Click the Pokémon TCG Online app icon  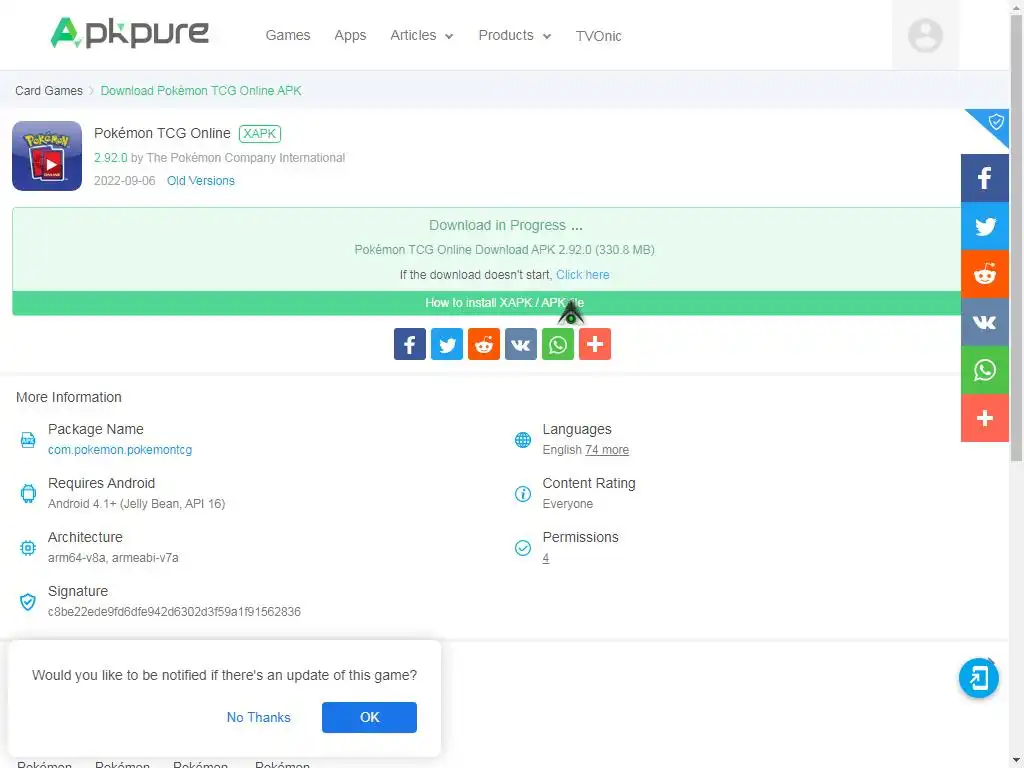pyautogui.click(x=47, y=156)
